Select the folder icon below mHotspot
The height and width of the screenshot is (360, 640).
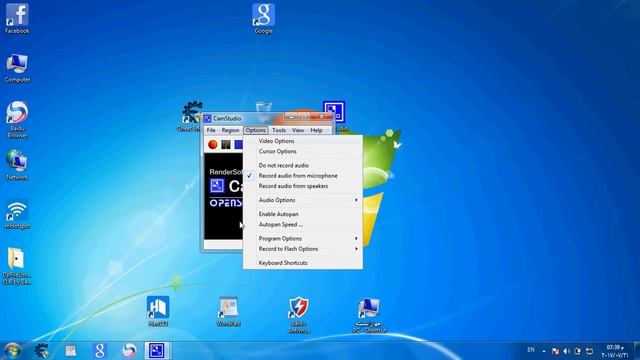coord(16,266)
